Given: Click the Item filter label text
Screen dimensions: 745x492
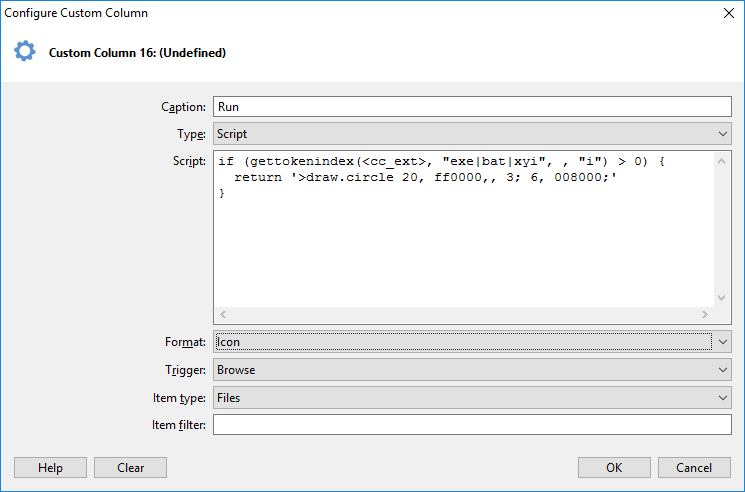Looking at the screenshot, I should click(177, 426).
